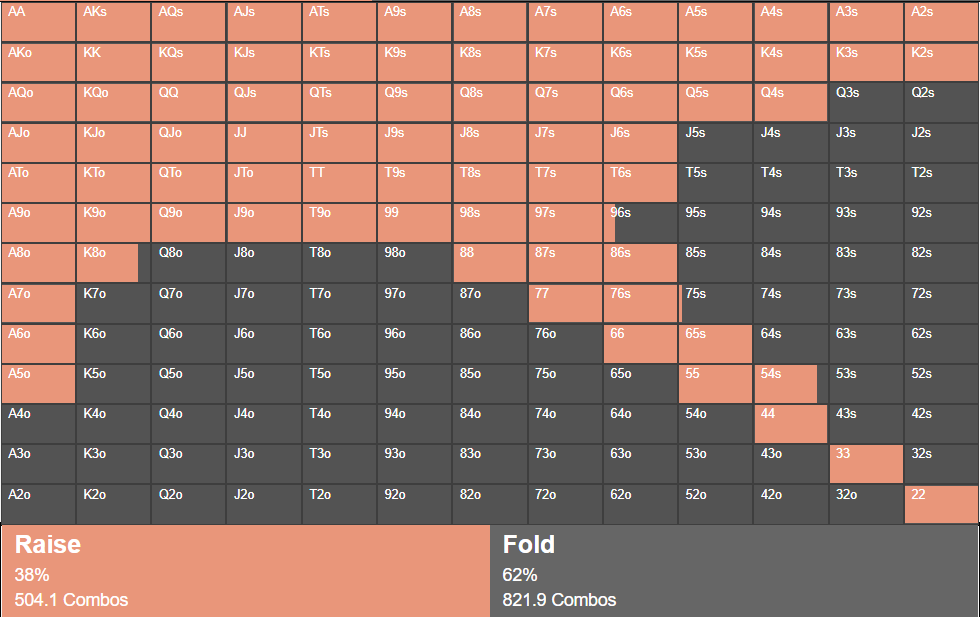The image size is (980, 617).
Task: Select the T9o hand cell
Action: pos(339,222)
